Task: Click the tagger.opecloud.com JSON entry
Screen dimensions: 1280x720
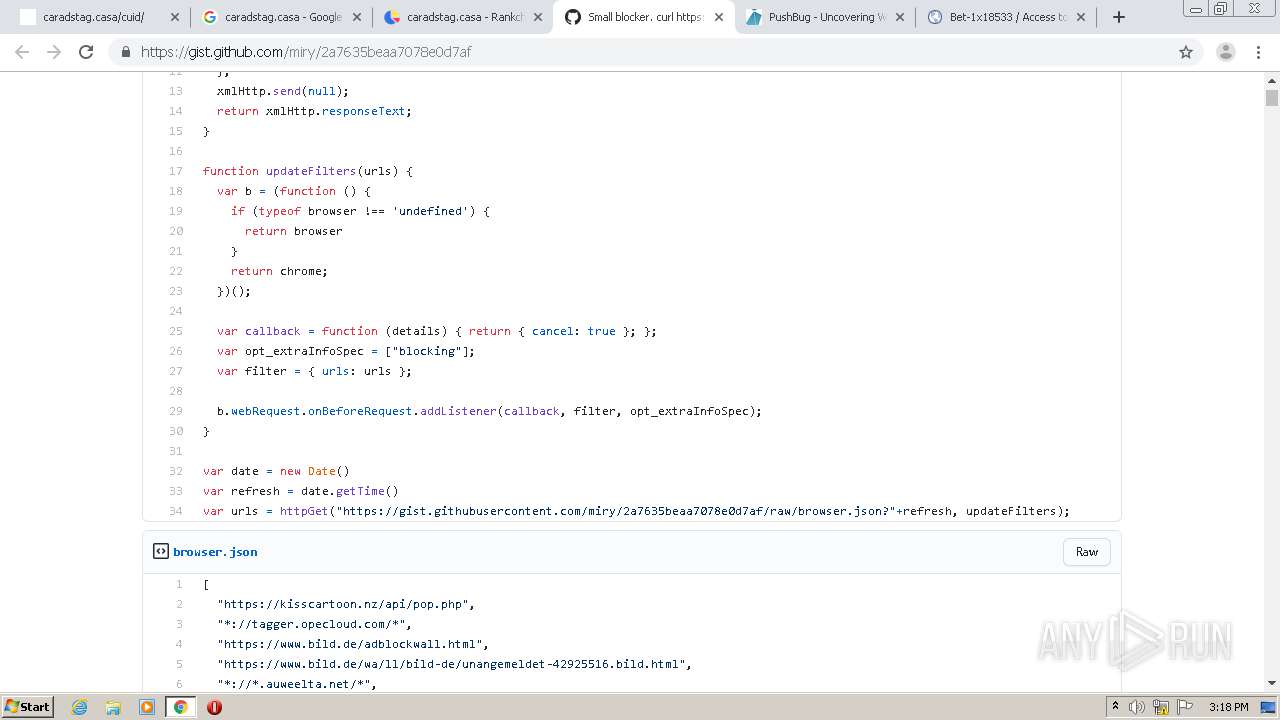Action: [315, 624]
